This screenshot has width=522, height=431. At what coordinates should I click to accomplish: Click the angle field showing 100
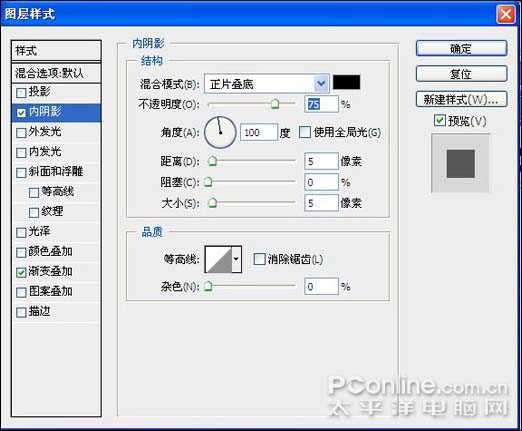[259, 132]
